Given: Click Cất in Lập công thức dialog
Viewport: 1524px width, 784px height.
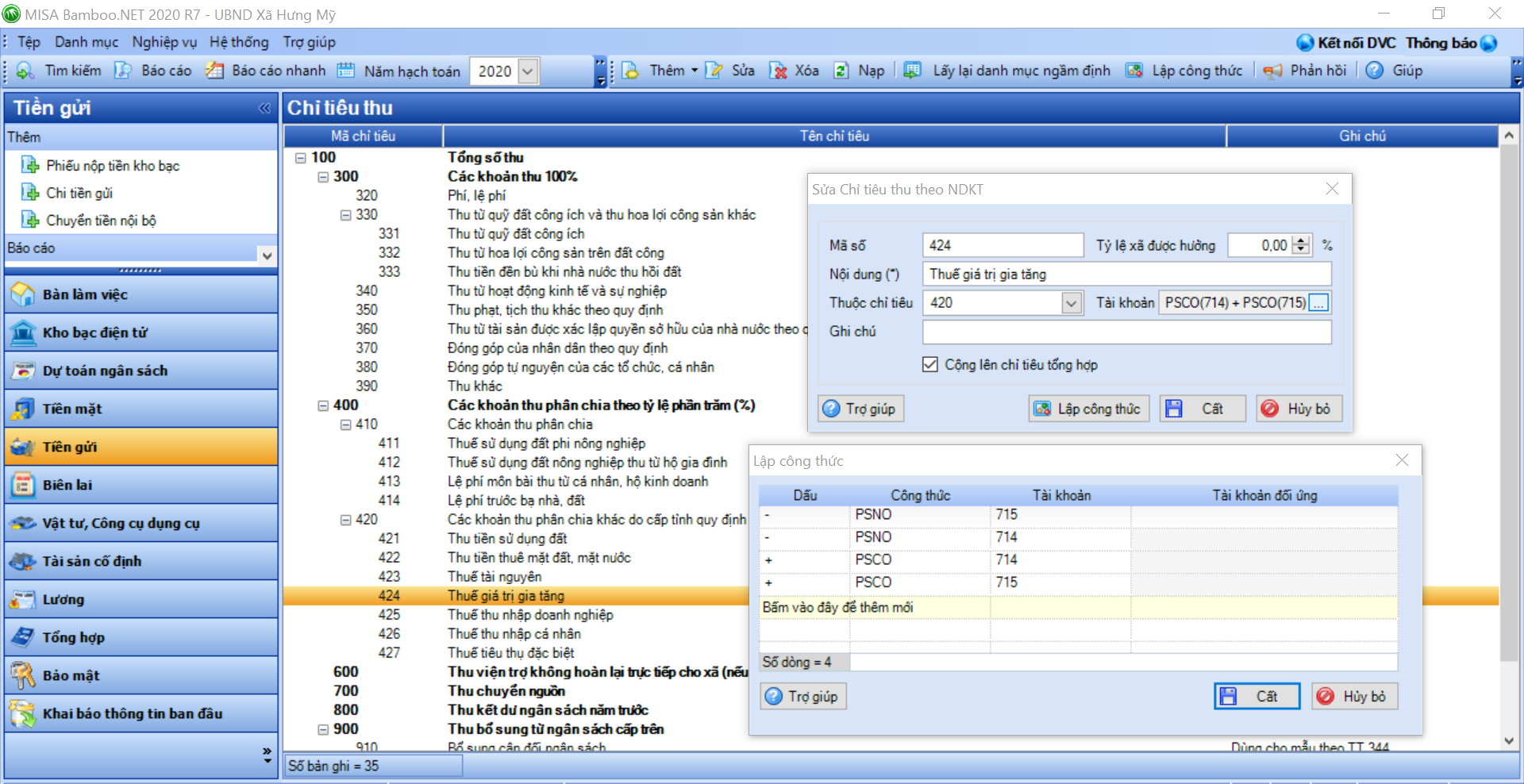Looking at the screenshot, I should [x=1257, y=697].
